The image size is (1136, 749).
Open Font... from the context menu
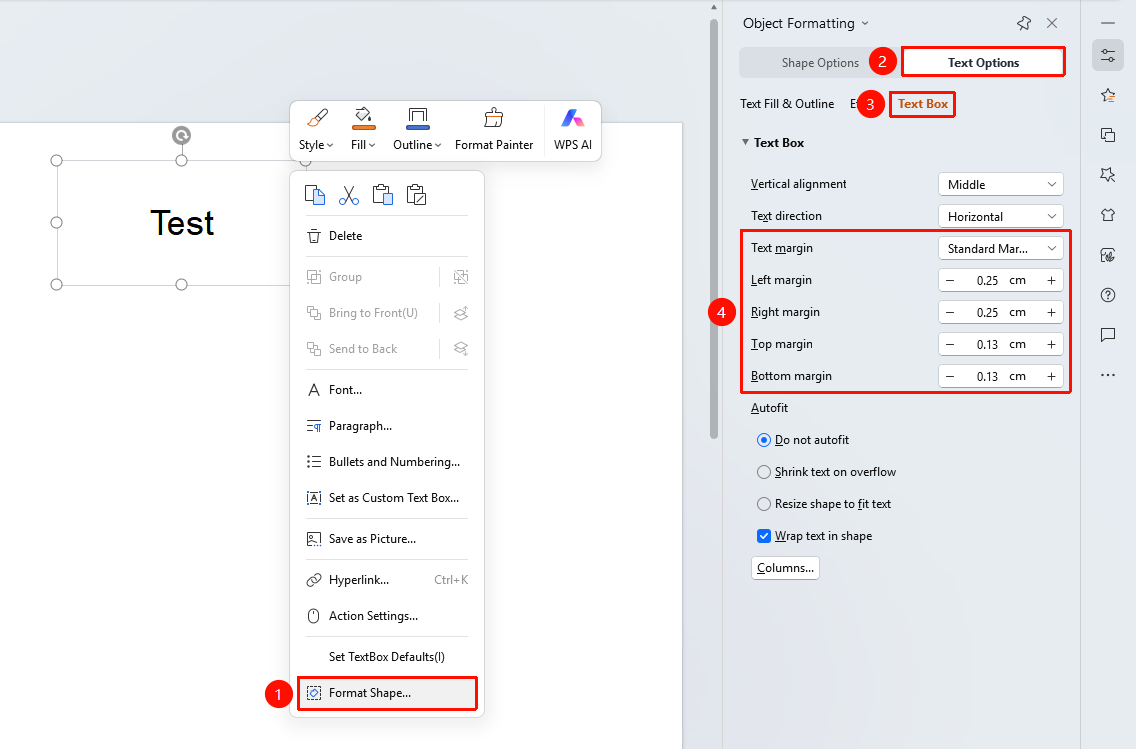[387, 390]
